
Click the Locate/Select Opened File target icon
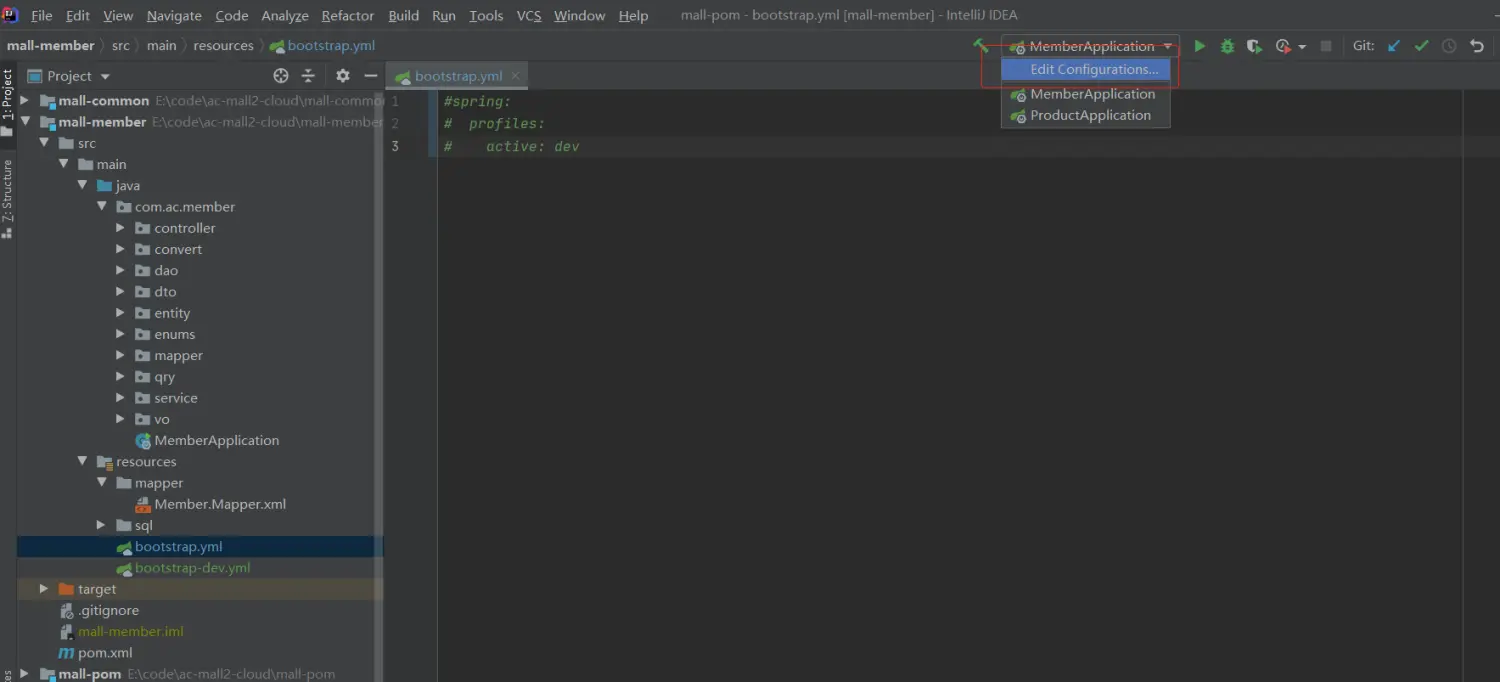pos(281,76)
